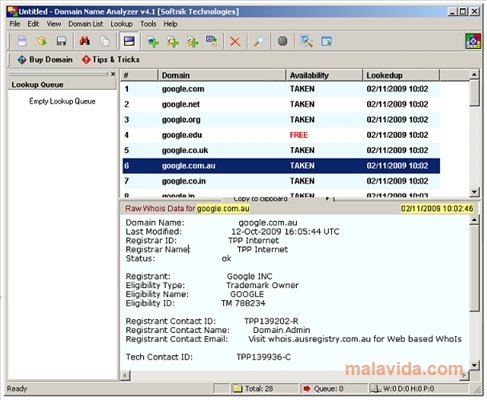The height and width of the screenshot is (400, 487).
Task: Click down arrow of Whois data scrollbar
Action: tap(474, 365)
